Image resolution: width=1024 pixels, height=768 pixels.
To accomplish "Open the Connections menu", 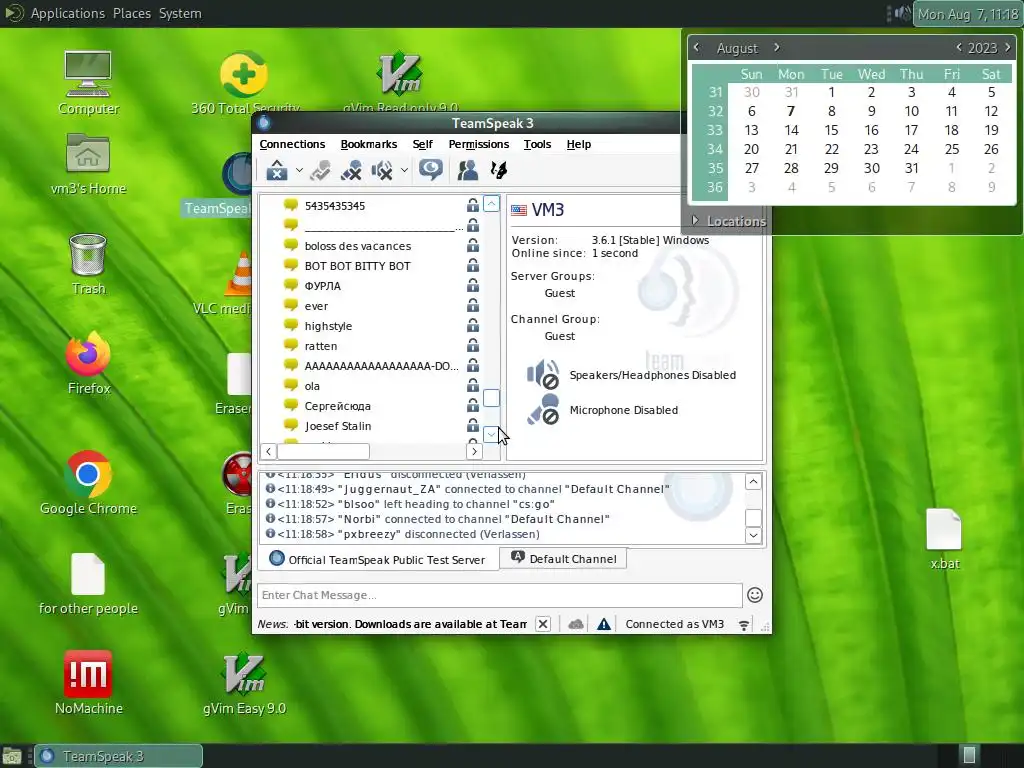I will pyautogui.click(x=292, y=144).
